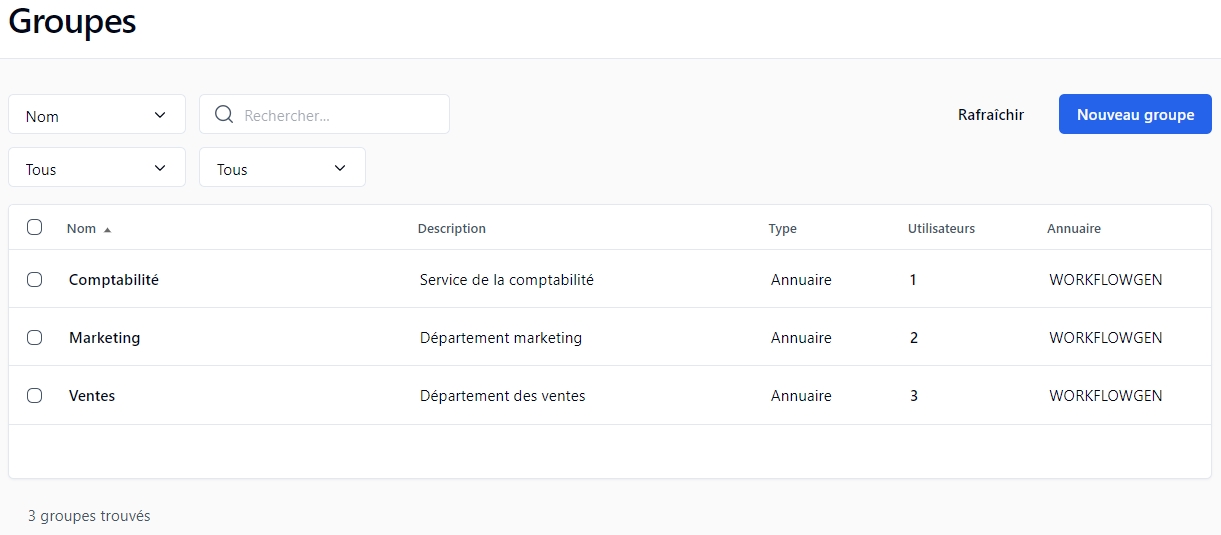Click the Annuaire column header
The image size is (1221, 535).
[x=1073, y=229]
